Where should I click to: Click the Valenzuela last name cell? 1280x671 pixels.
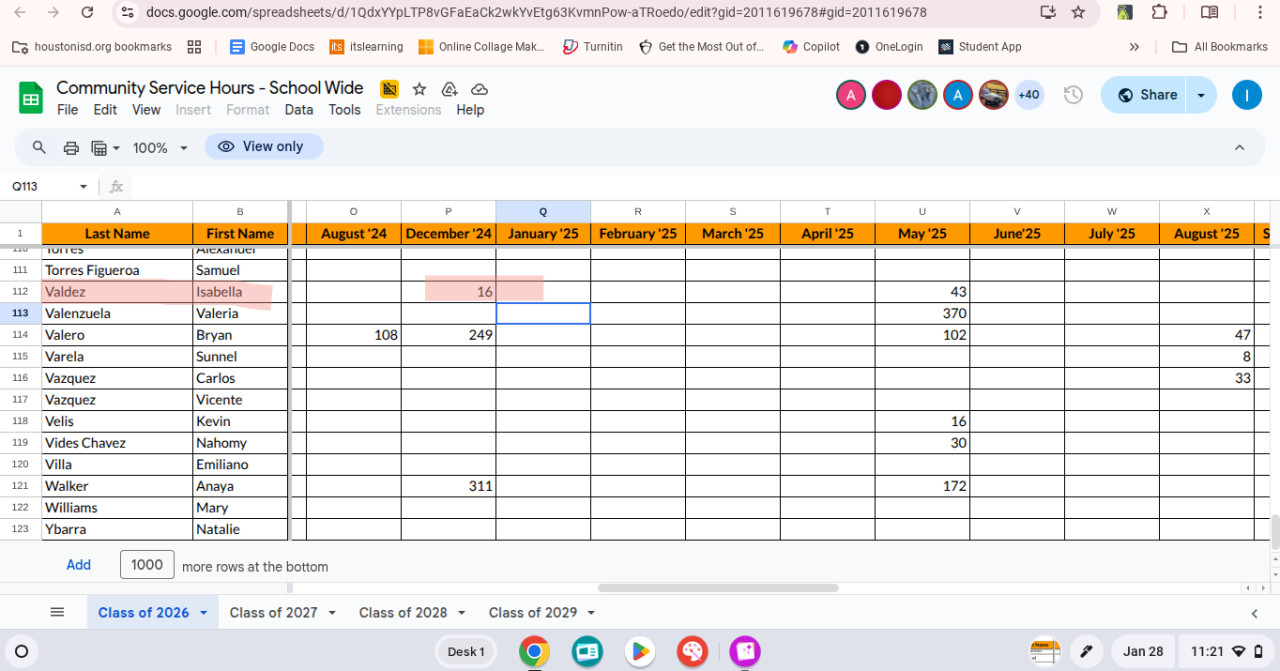pyautogui.click(x=117, y=313)
